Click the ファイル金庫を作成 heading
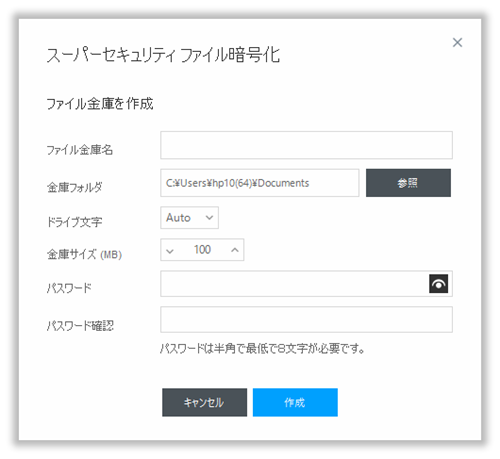The image size is (500, 459). pyautogui.click(x=100, y=104)
